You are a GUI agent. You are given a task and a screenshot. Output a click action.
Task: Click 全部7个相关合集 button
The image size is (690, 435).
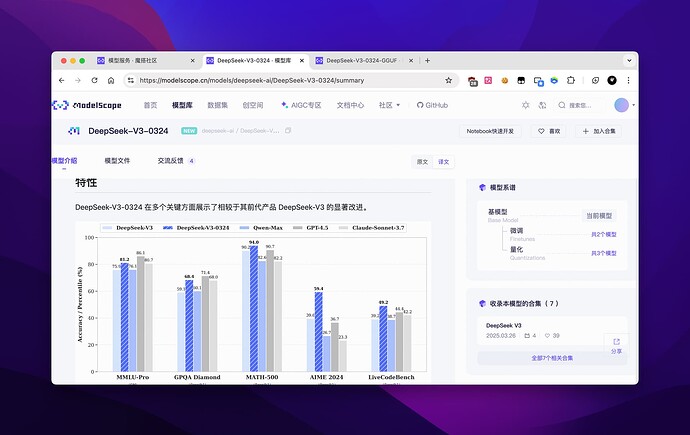tap(552, 358)
